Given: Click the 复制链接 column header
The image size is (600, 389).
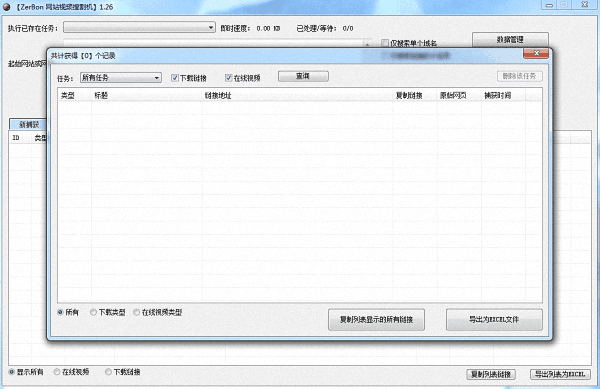Looking at the screenshot, I should pyautogui.click(x=414, y=96).
